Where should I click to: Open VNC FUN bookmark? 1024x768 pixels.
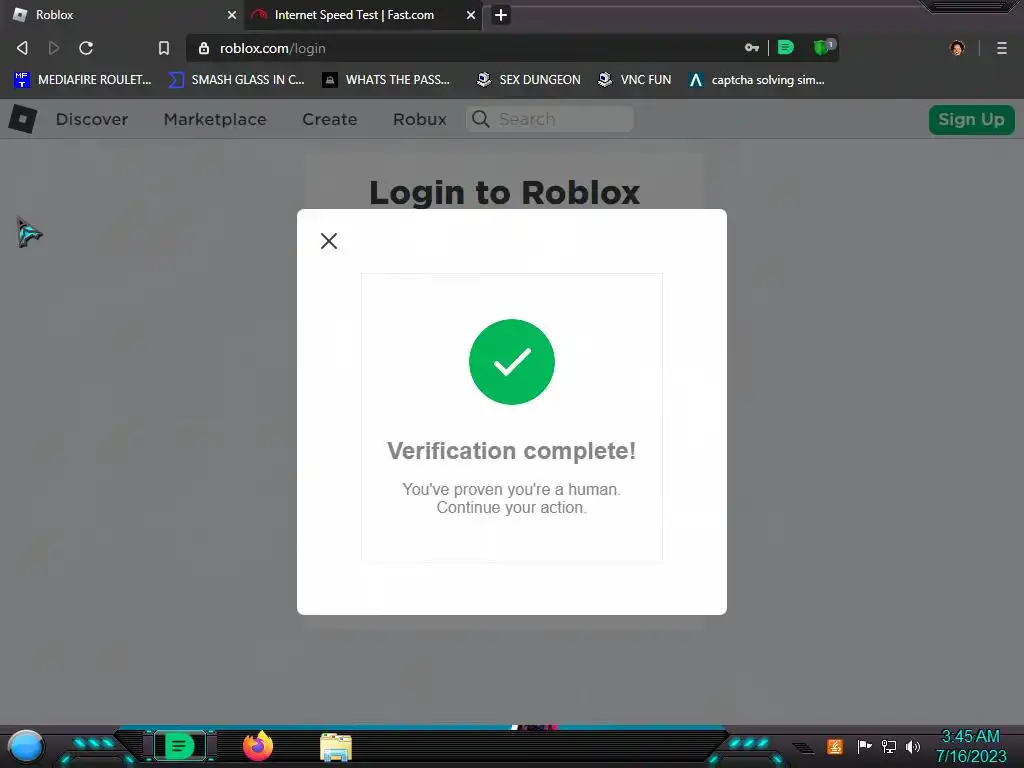(634, 80)
